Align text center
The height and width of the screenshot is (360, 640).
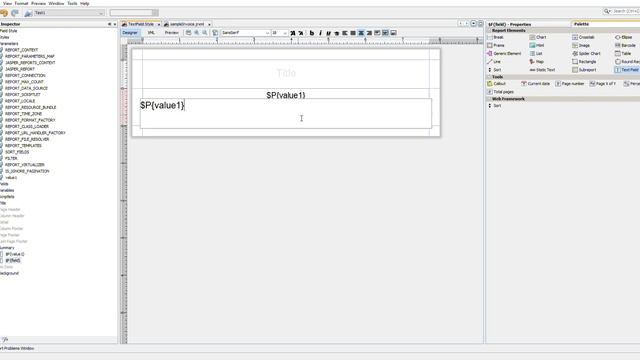[x=361, y=33]
